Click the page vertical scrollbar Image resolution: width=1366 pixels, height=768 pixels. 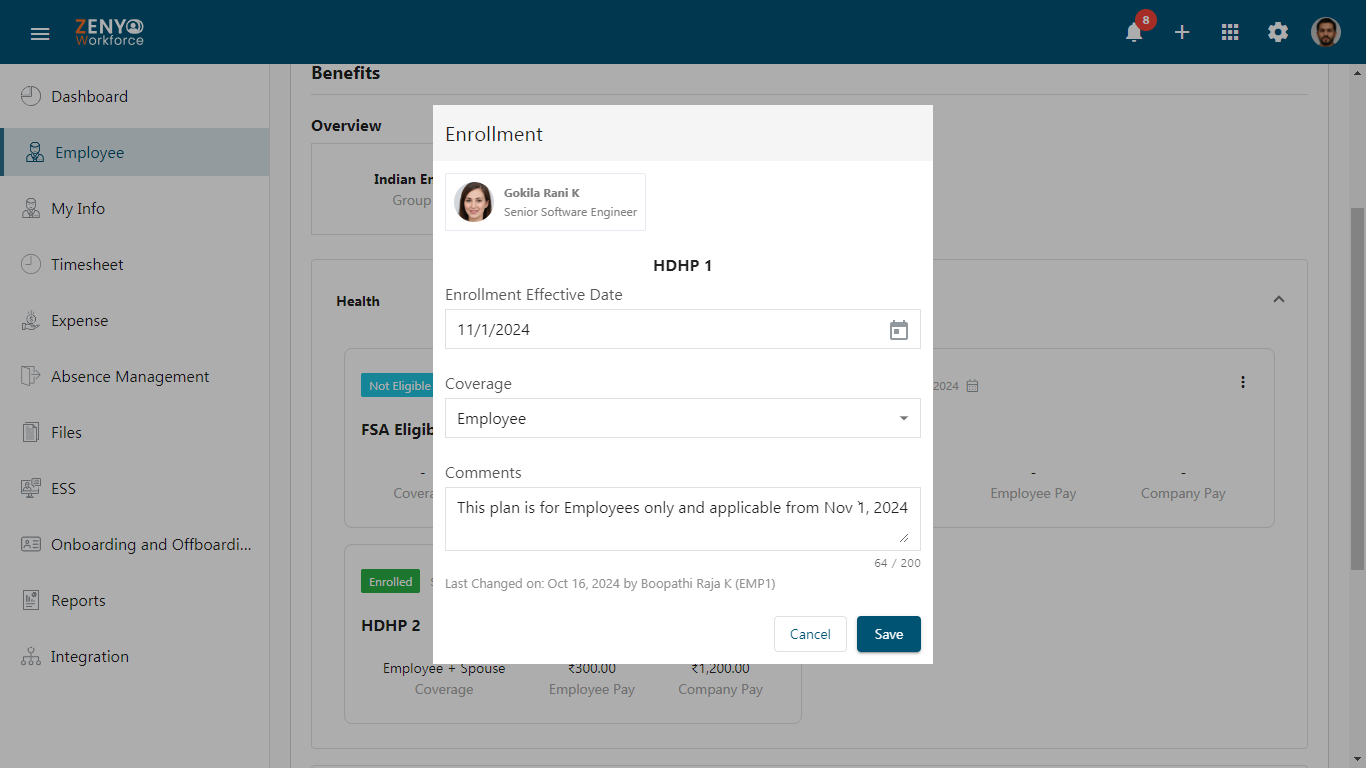point(1357,390)
